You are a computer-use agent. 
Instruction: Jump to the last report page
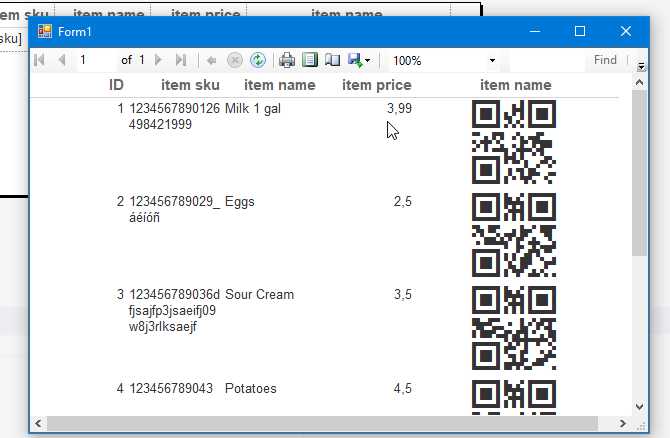point(181,60)
